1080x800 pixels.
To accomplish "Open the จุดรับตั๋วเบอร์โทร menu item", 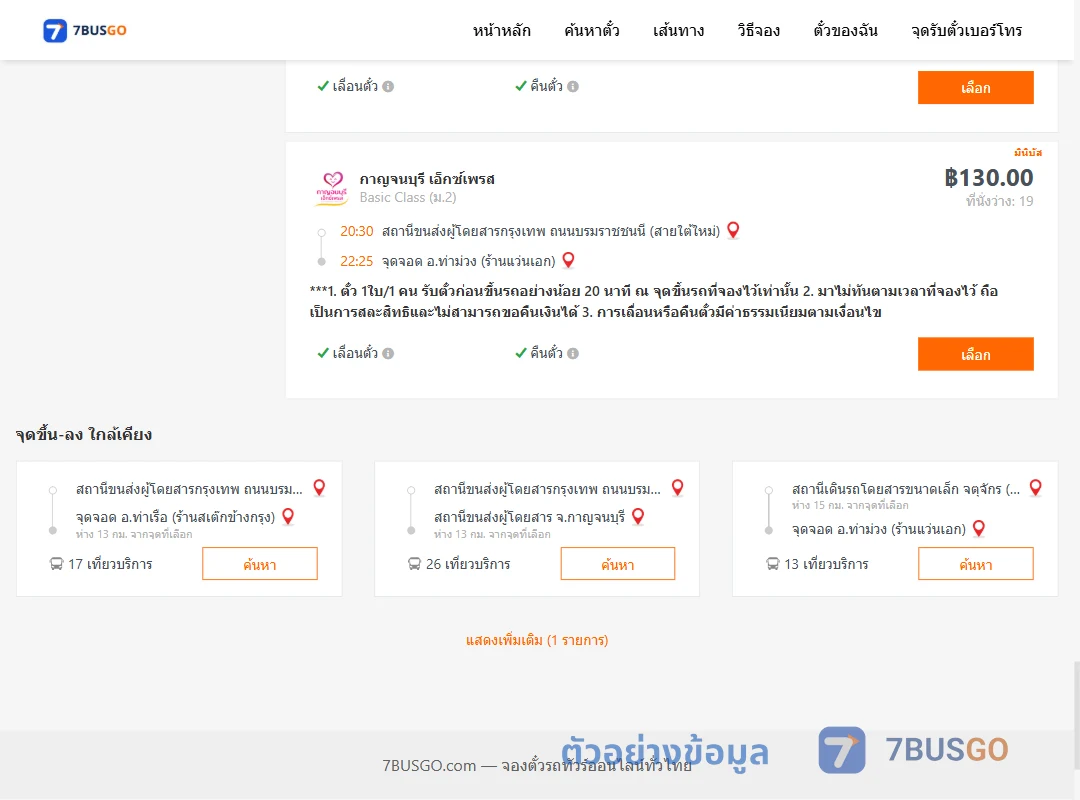I will tap(966, 30).
